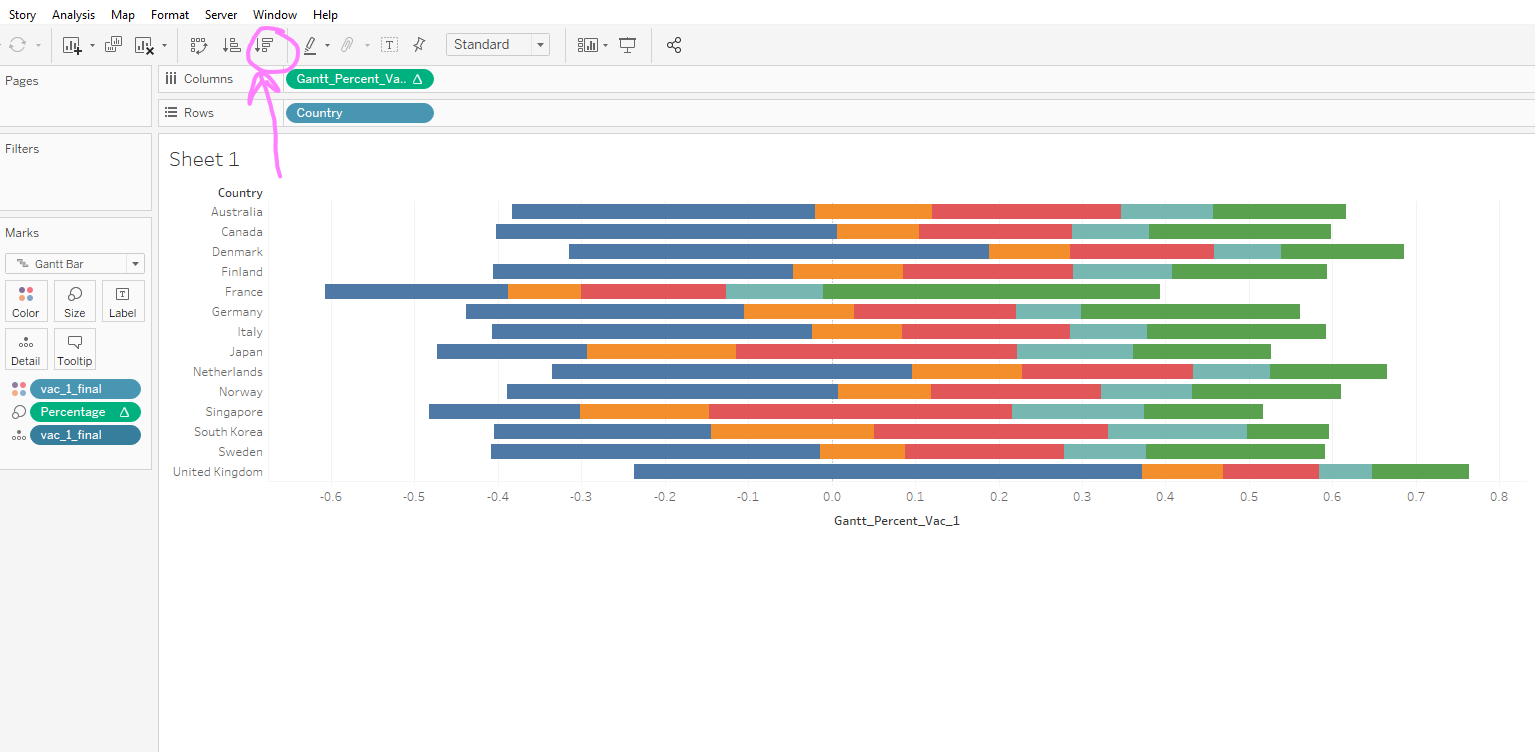The height and width of the screenshot is (752, 1535).
Task: Select the Country pill on Rows shelf
Action: click(359, 113)
